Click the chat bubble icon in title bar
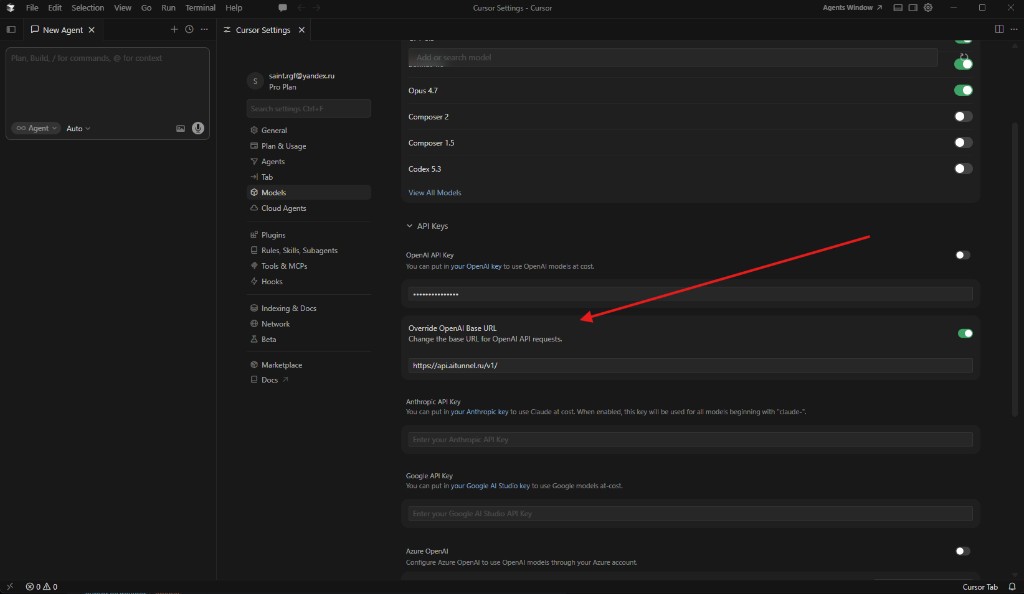 pos(283,8)
